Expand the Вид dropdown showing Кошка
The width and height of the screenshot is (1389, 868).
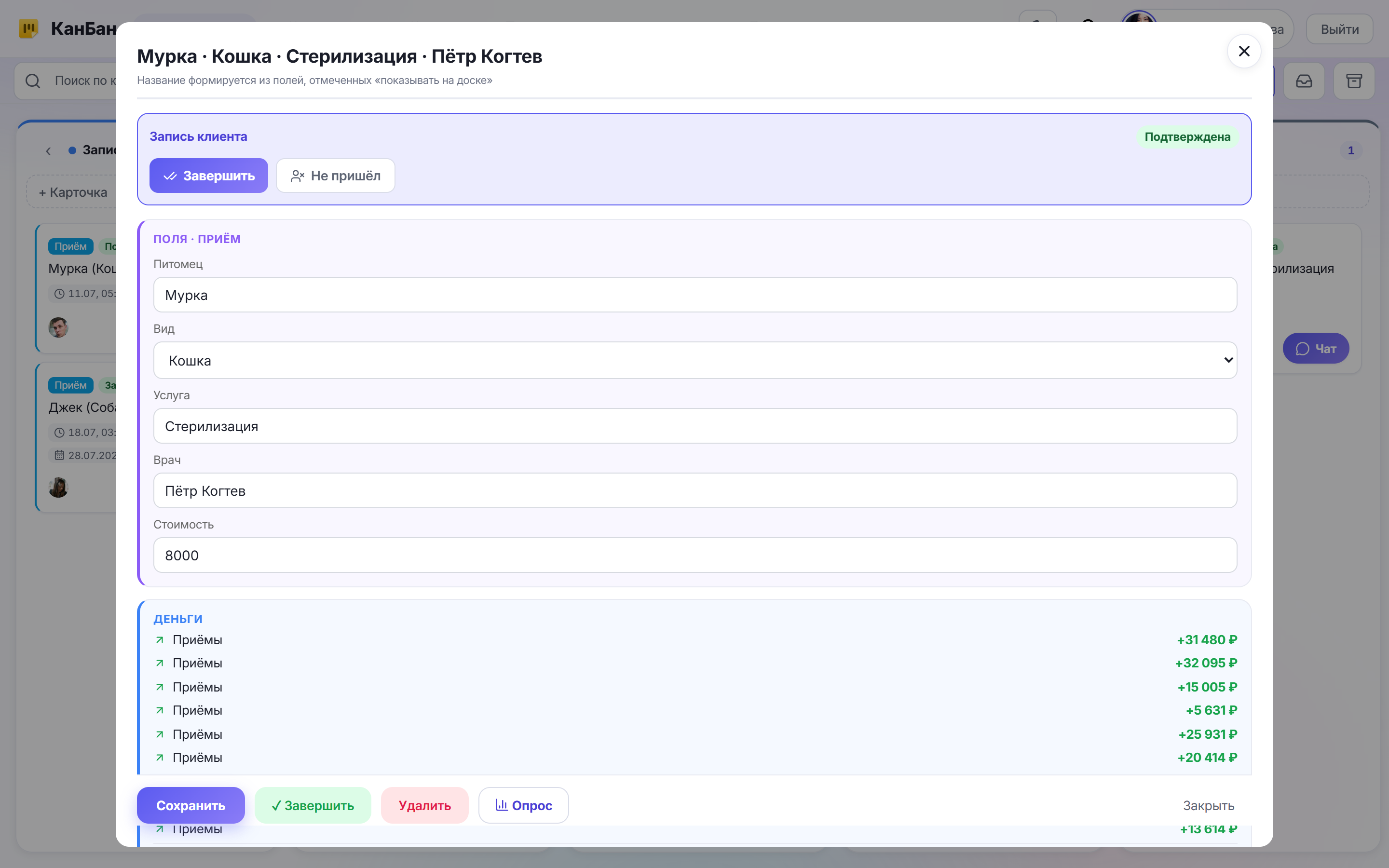tap(694, 361)
